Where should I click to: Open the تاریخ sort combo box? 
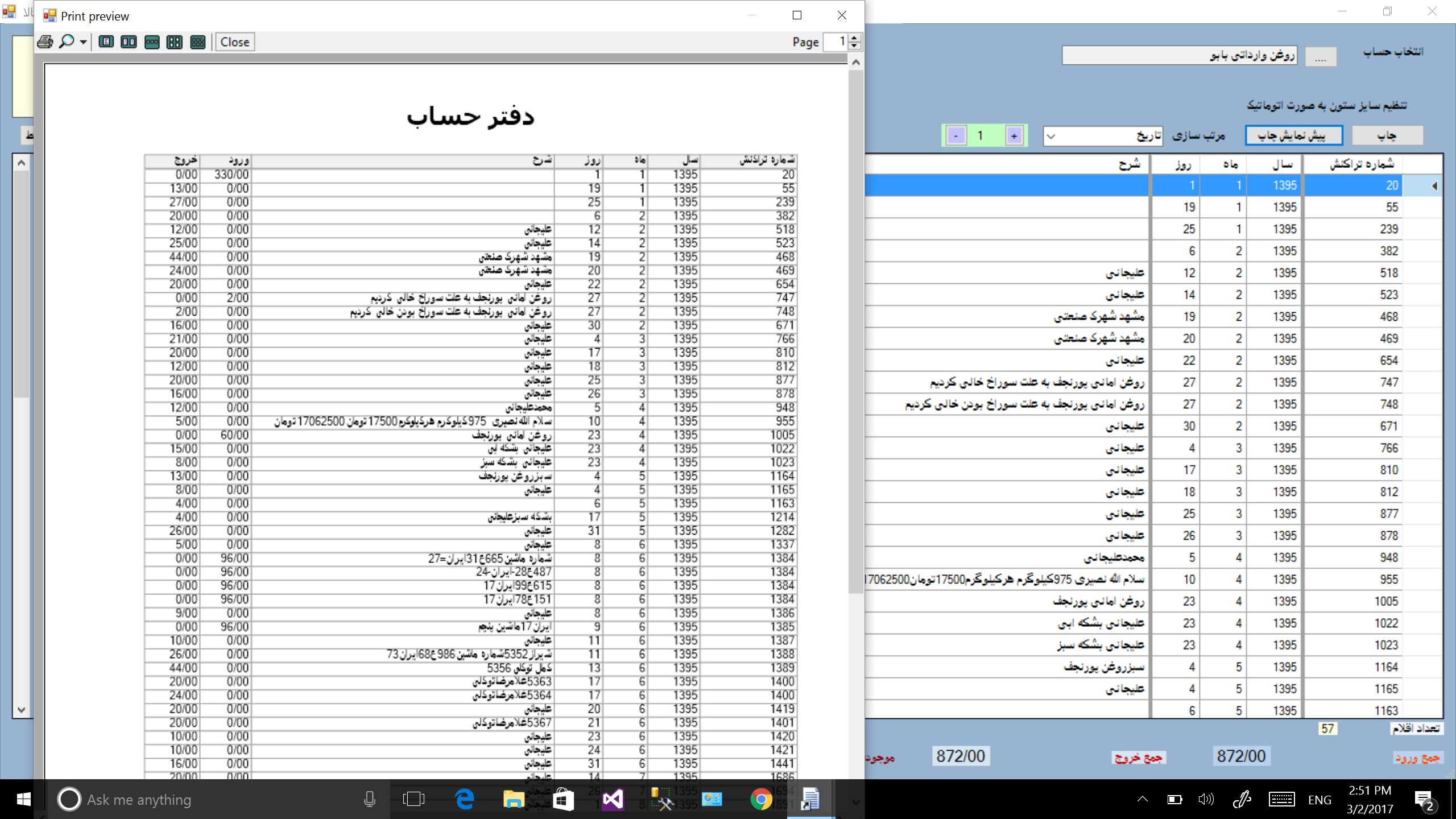1051,136
